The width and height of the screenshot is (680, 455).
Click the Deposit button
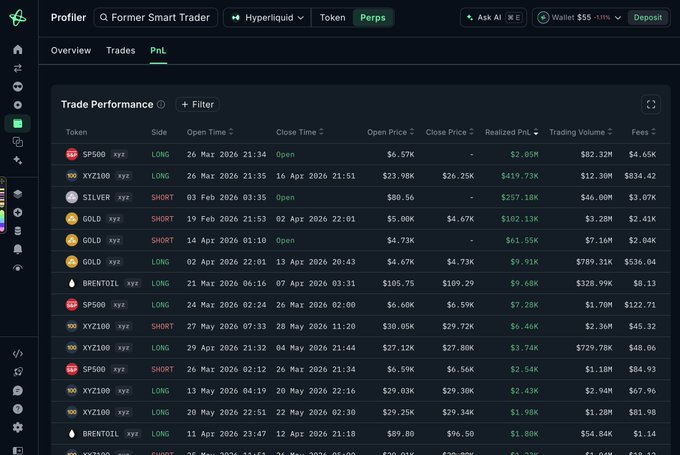pyautogui.click(x=648, y=18)
